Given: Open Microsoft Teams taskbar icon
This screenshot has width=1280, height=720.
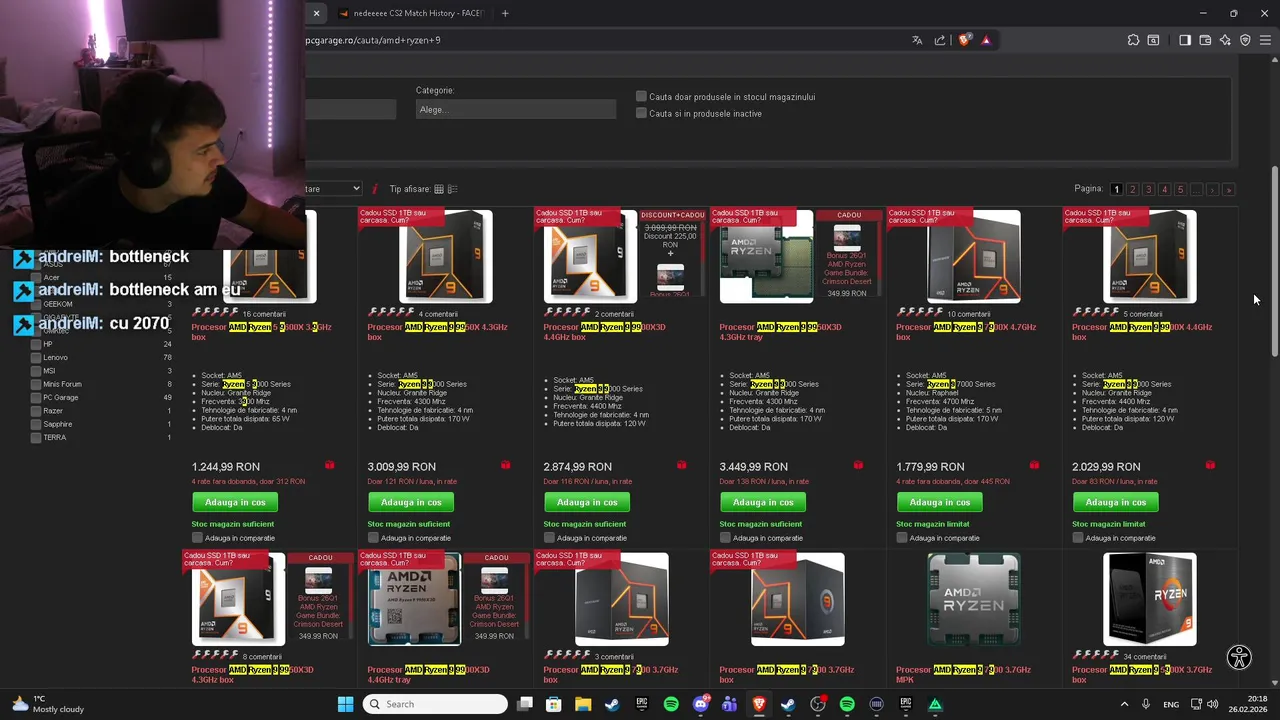Looking at the screenshot, I should 730,704.
